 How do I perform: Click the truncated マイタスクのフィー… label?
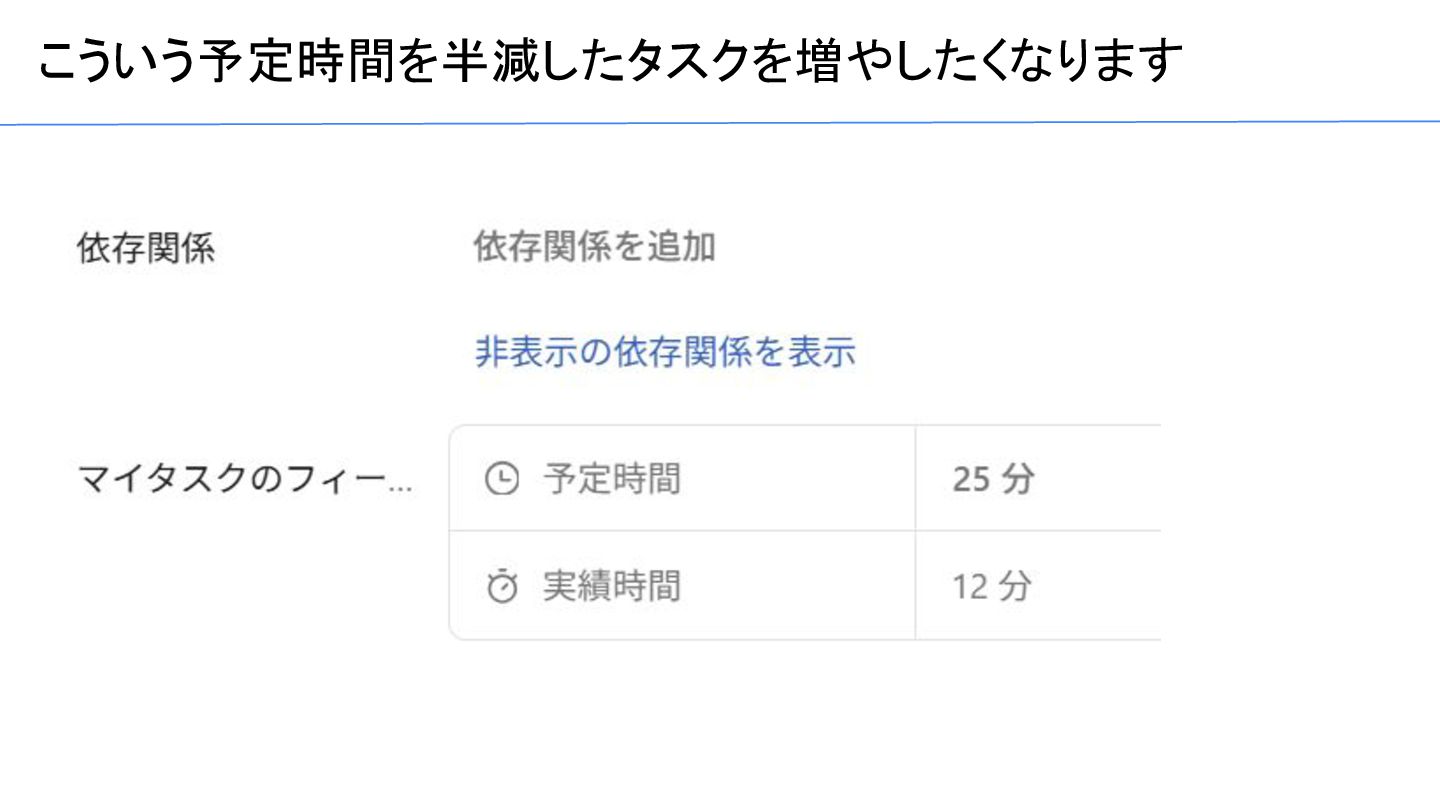[x=244, y=481]
